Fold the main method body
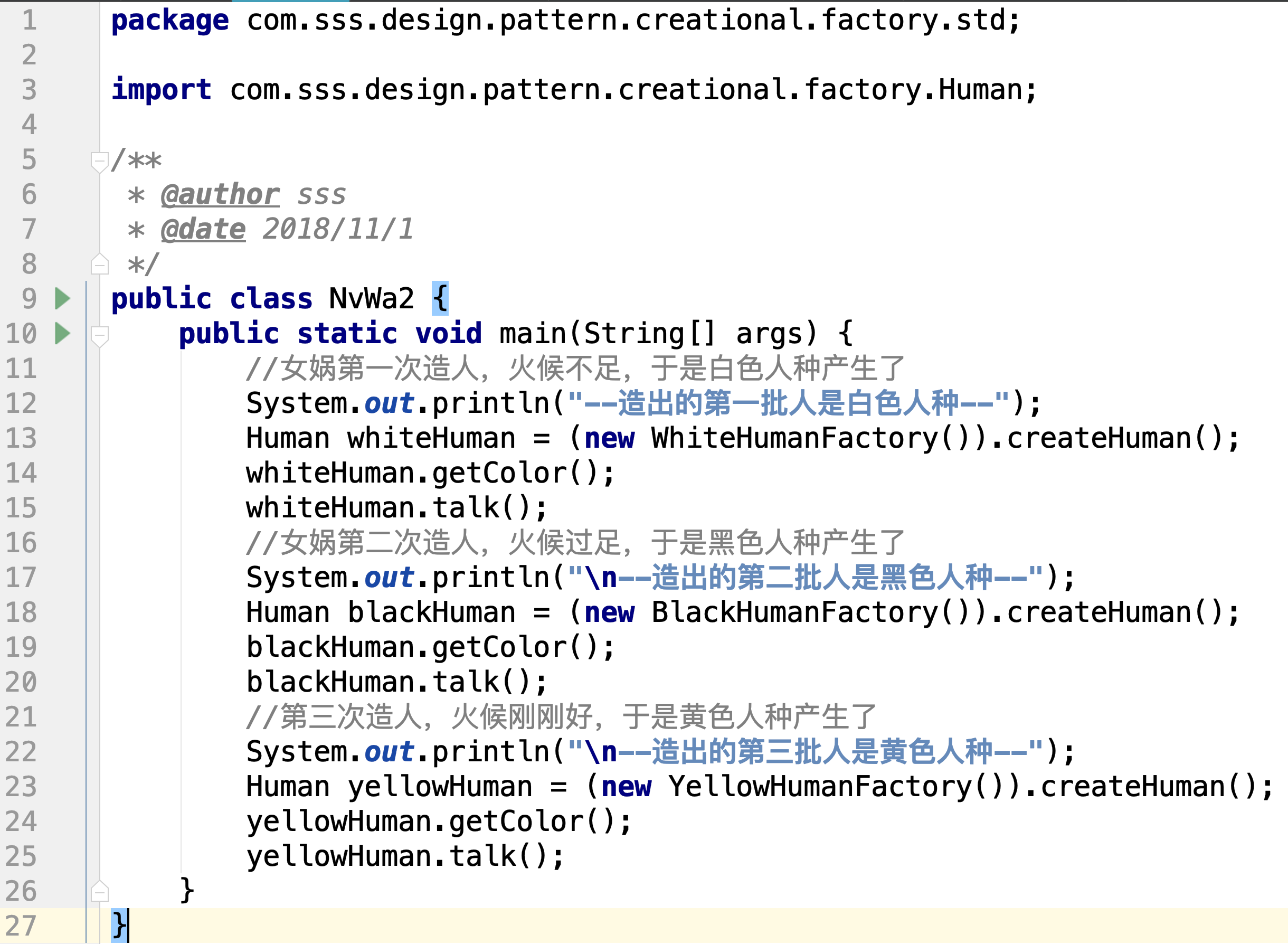Screen dimensions: 1288x944 [x=99, y=335]
